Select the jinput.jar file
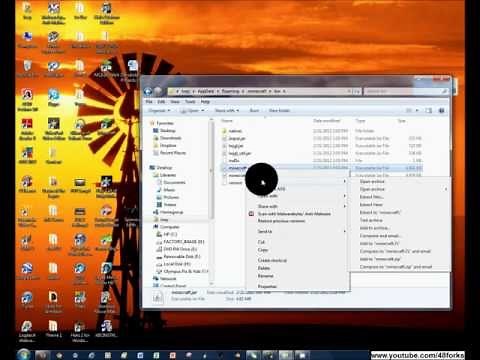 point(237,138)
